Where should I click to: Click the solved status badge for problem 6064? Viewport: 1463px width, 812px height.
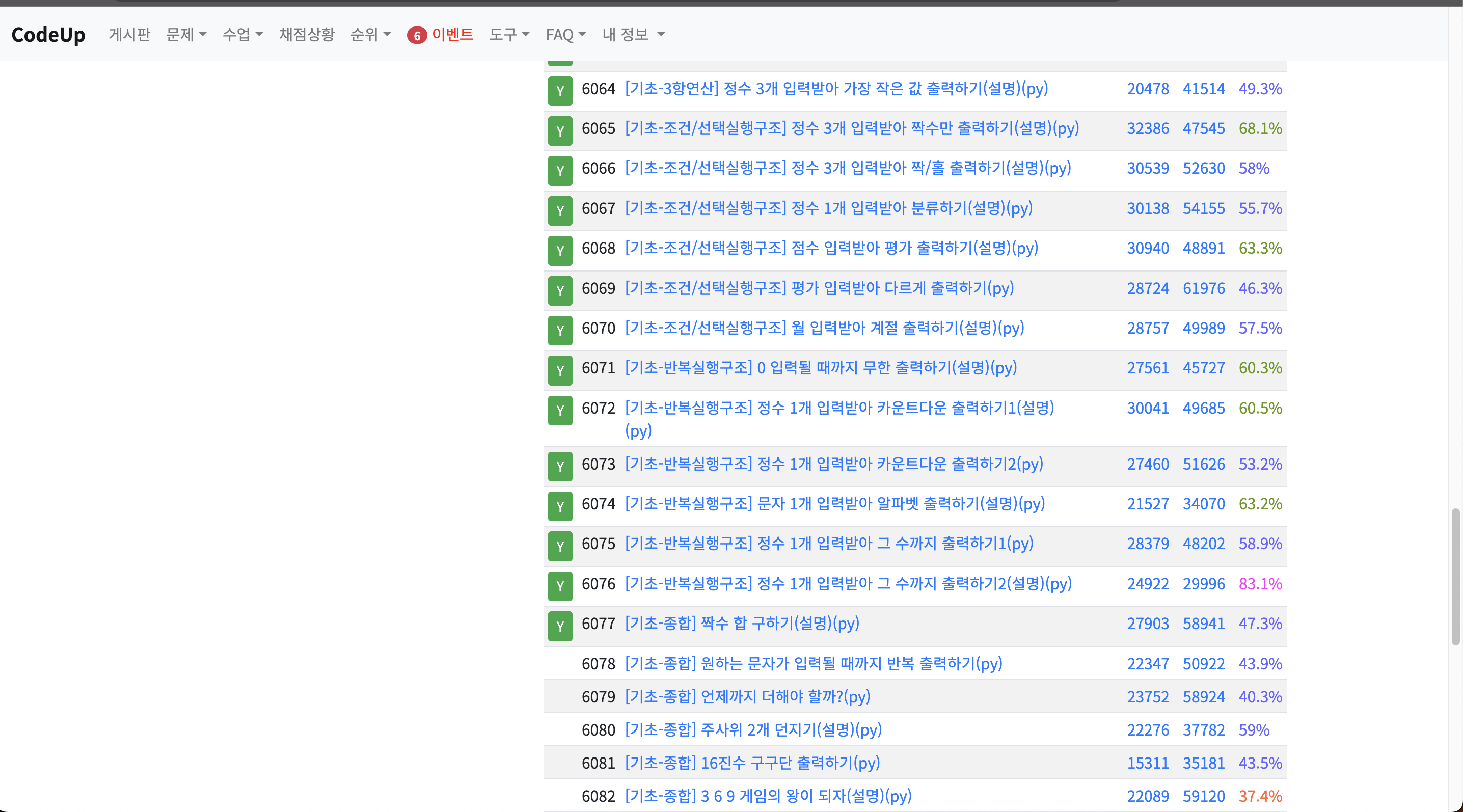pyautogui.click(x=560, y=91)
